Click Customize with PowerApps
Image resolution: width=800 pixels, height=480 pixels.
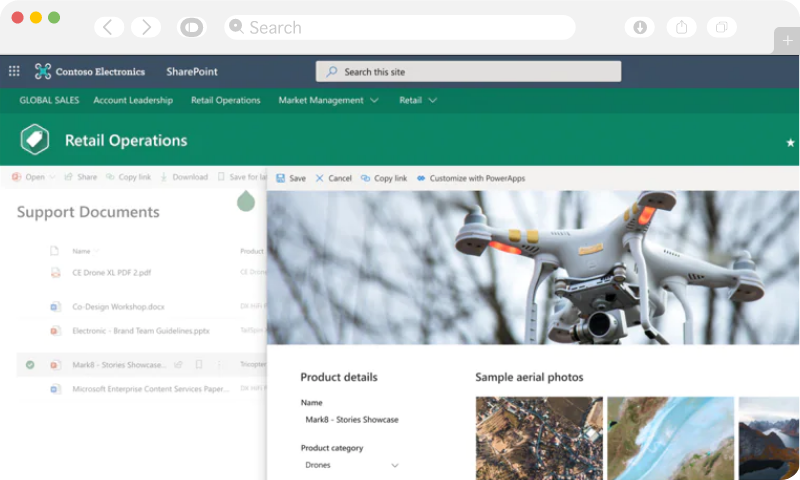point(470,178)
